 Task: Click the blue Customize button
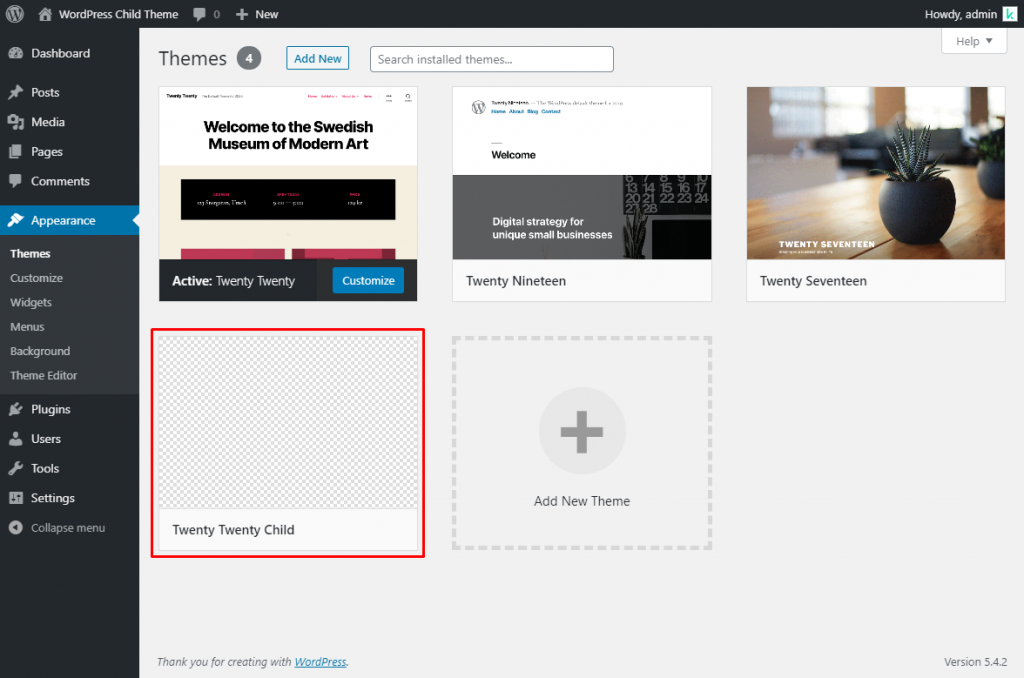(368, 280)
